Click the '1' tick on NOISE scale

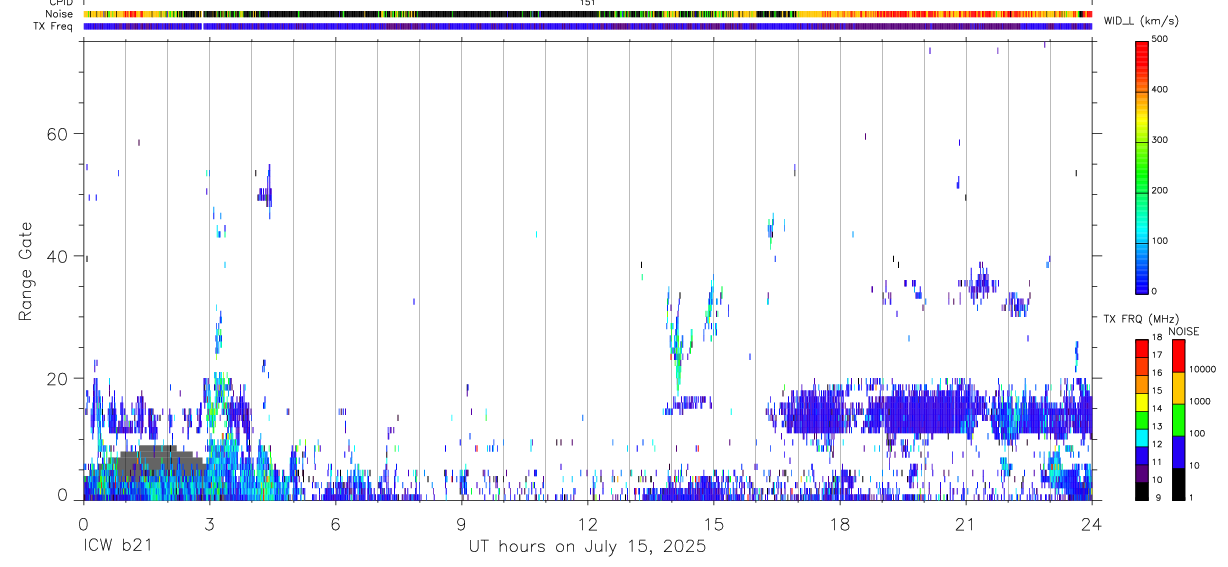pyautogui.click(x=1191, y=497)
